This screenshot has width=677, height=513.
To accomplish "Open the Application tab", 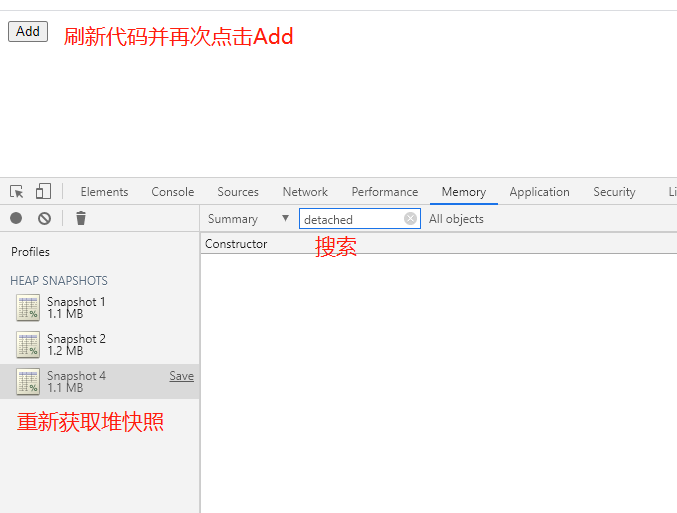I will pos(539,192).
